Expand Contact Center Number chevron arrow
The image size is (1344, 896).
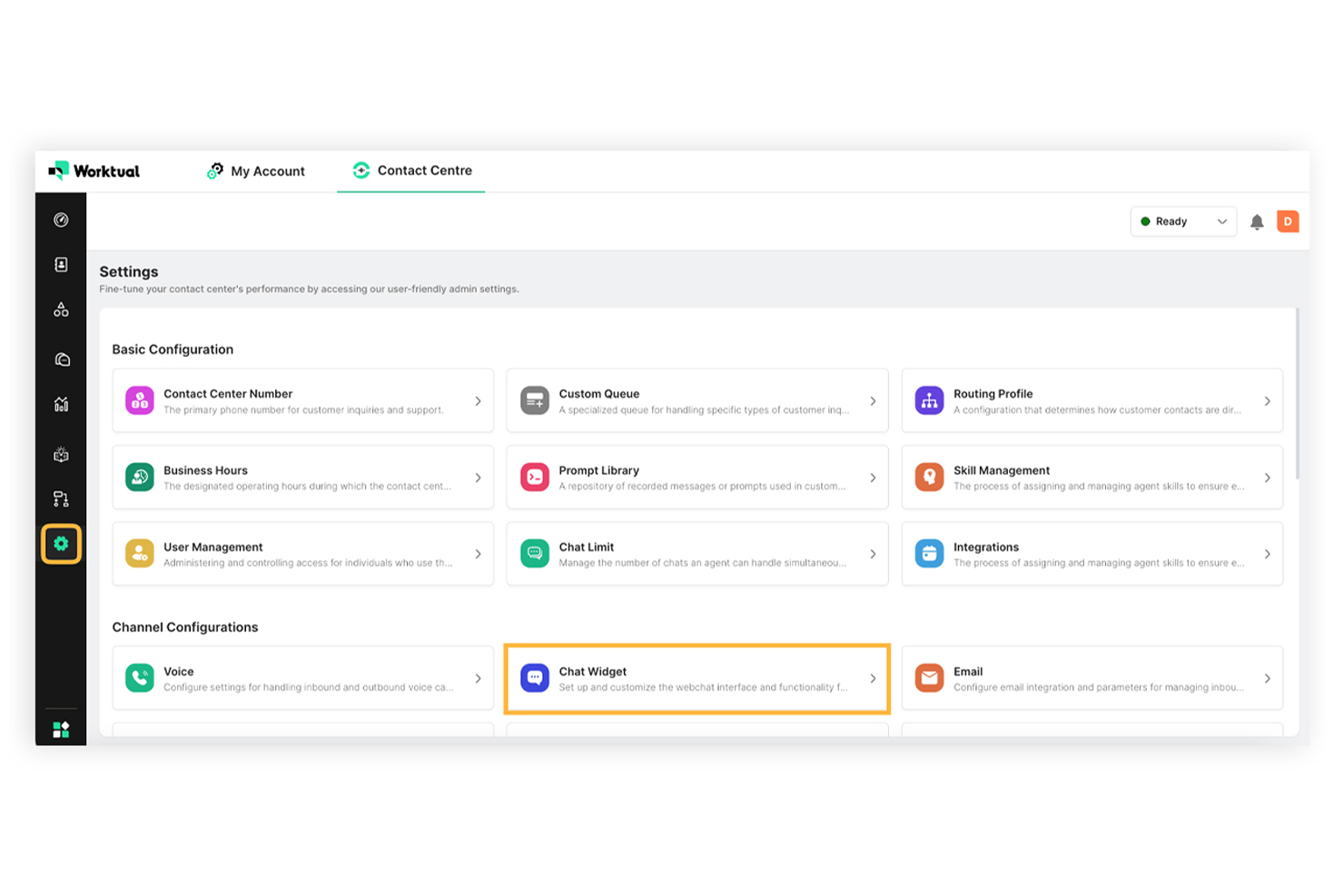[478, 401]
